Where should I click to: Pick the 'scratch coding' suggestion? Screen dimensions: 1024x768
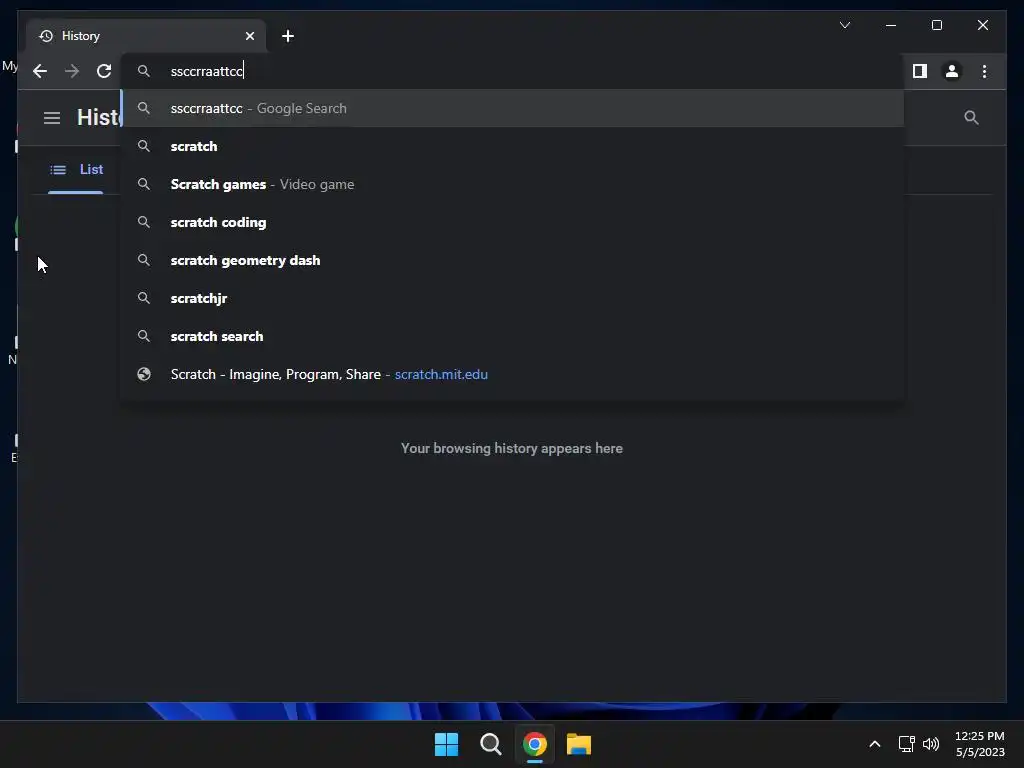(x=513, y=222)
